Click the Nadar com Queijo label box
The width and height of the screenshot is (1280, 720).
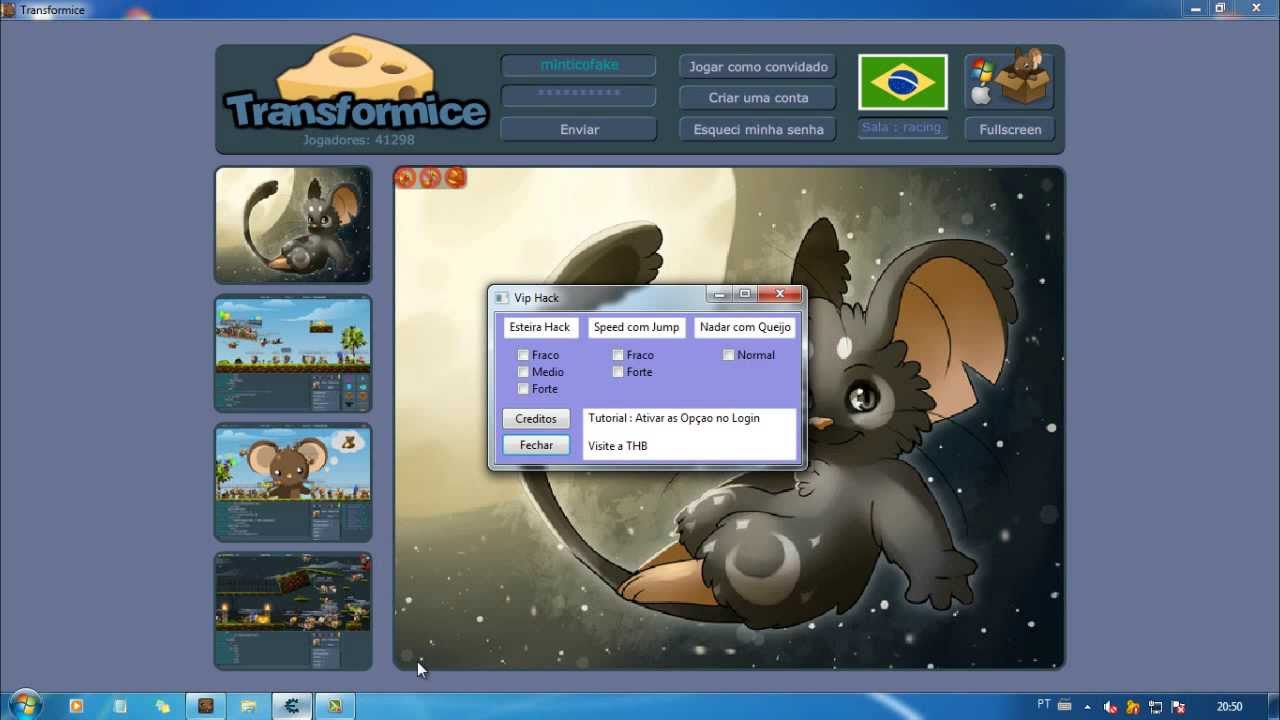[x=745, y=327]
